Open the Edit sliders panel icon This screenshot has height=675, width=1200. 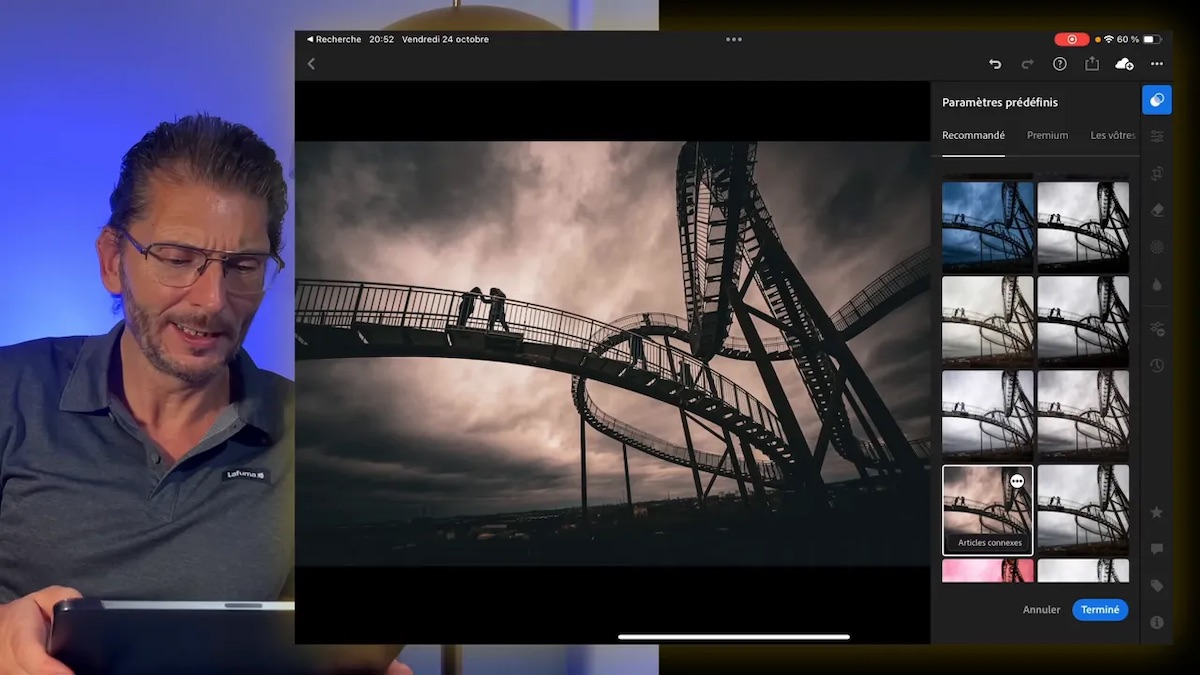pos(1157,136)
